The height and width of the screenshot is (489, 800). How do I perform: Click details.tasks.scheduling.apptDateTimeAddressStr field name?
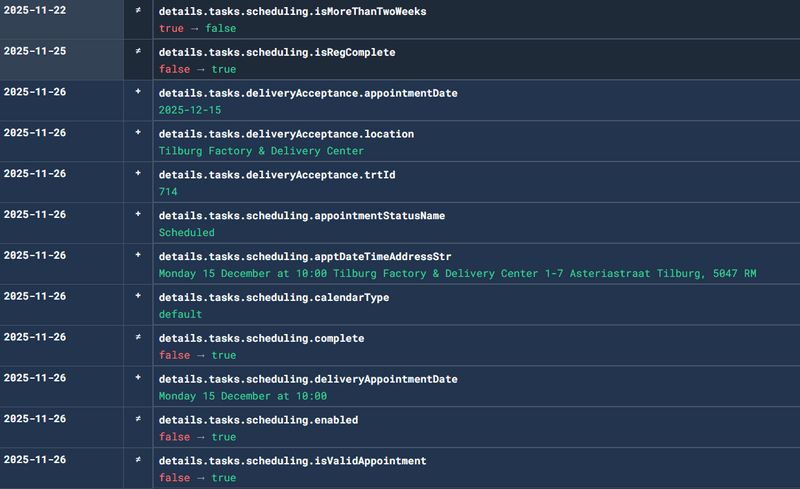[x=305, y=256]
